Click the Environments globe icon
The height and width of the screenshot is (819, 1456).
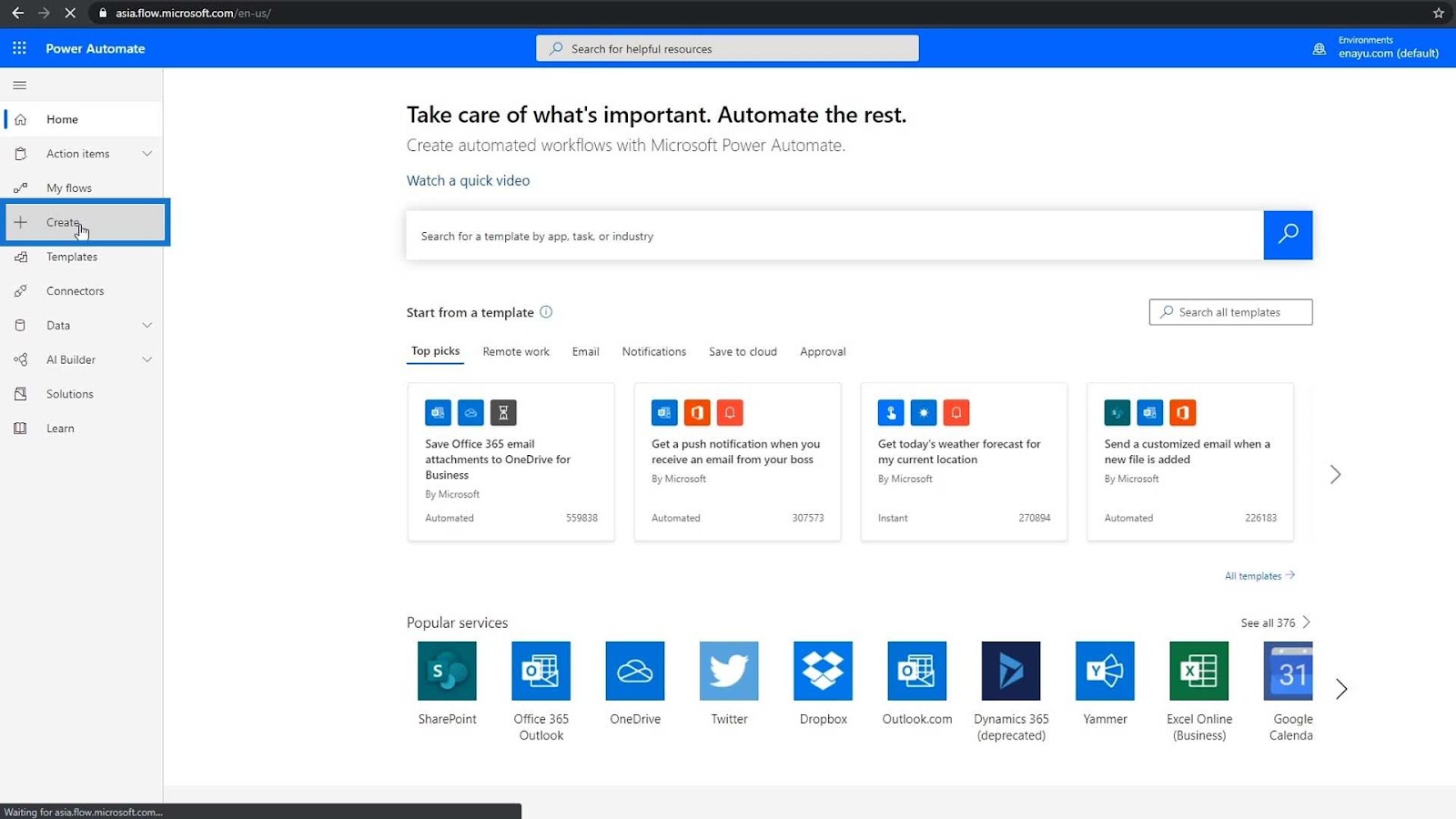pos(1319,49)
